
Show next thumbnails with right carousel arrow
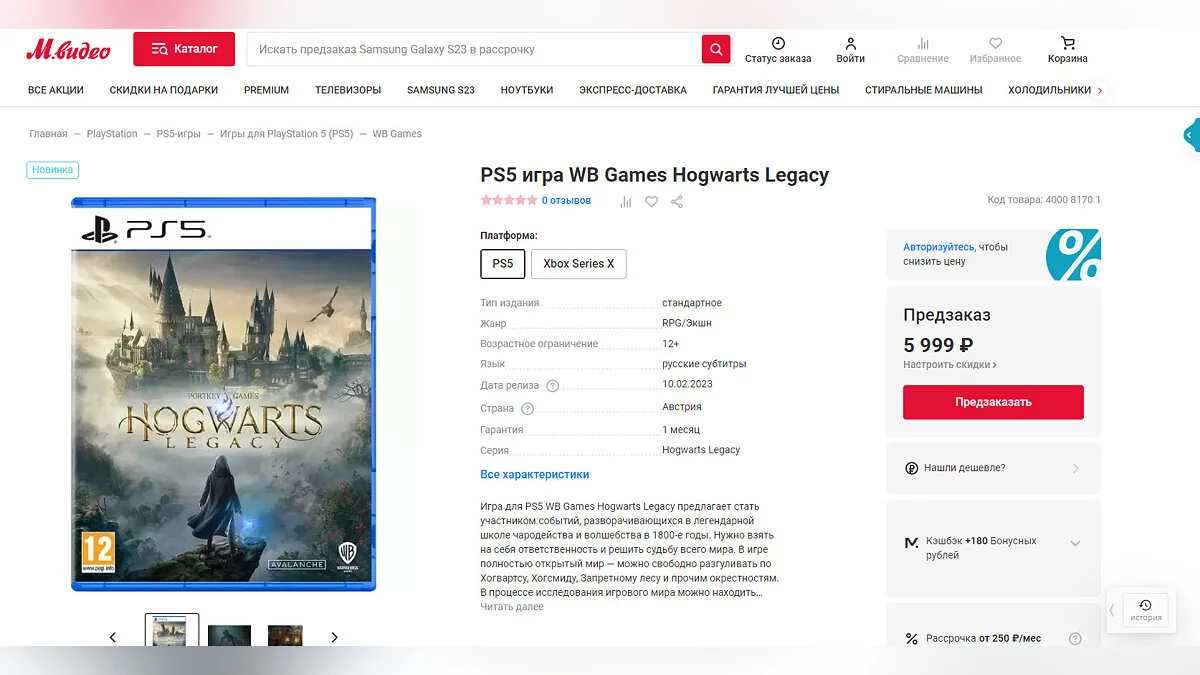click(334, 637)
